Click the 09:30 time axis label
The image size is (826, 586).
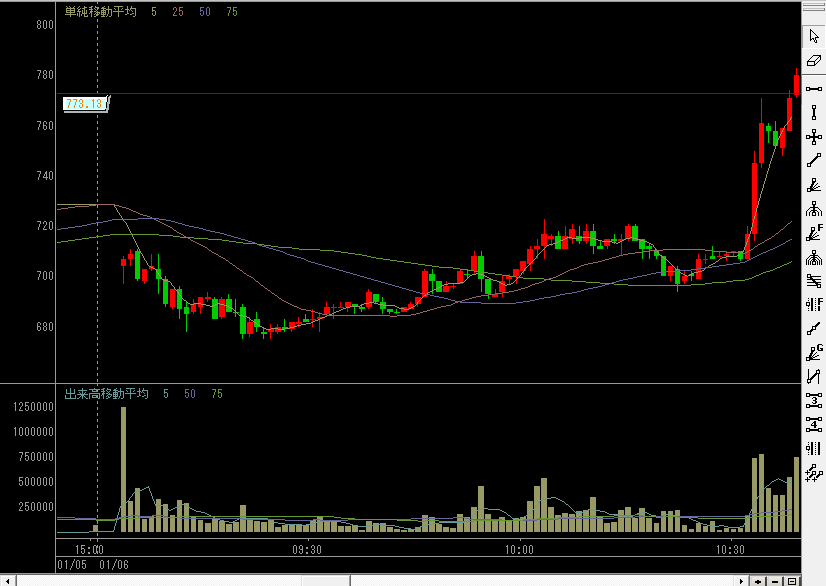click(307, 550)
